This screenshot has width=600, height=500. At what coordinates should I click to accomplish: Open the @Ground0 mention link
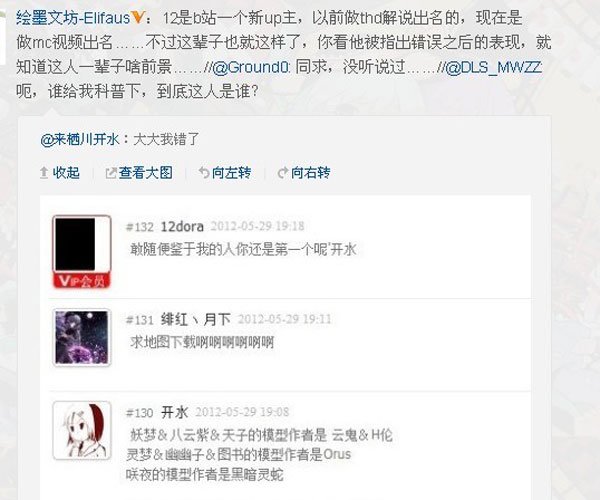tap(251, 68)
